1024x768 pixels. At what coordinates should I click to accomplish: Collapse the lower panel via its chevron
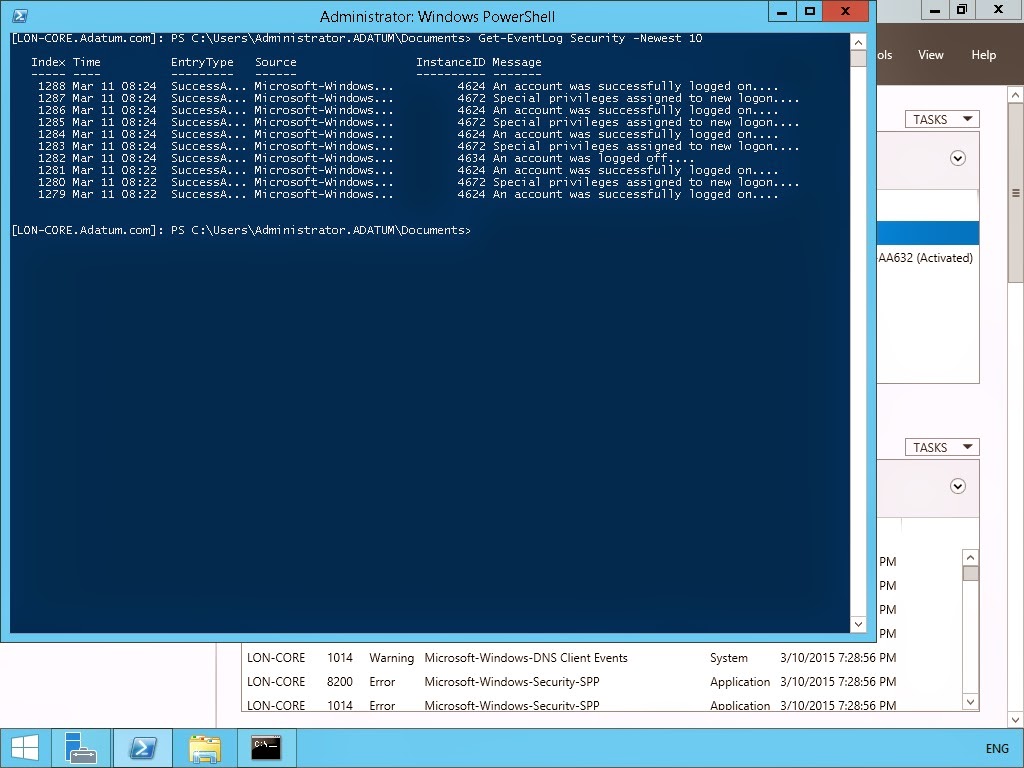[x=957, y=488]
